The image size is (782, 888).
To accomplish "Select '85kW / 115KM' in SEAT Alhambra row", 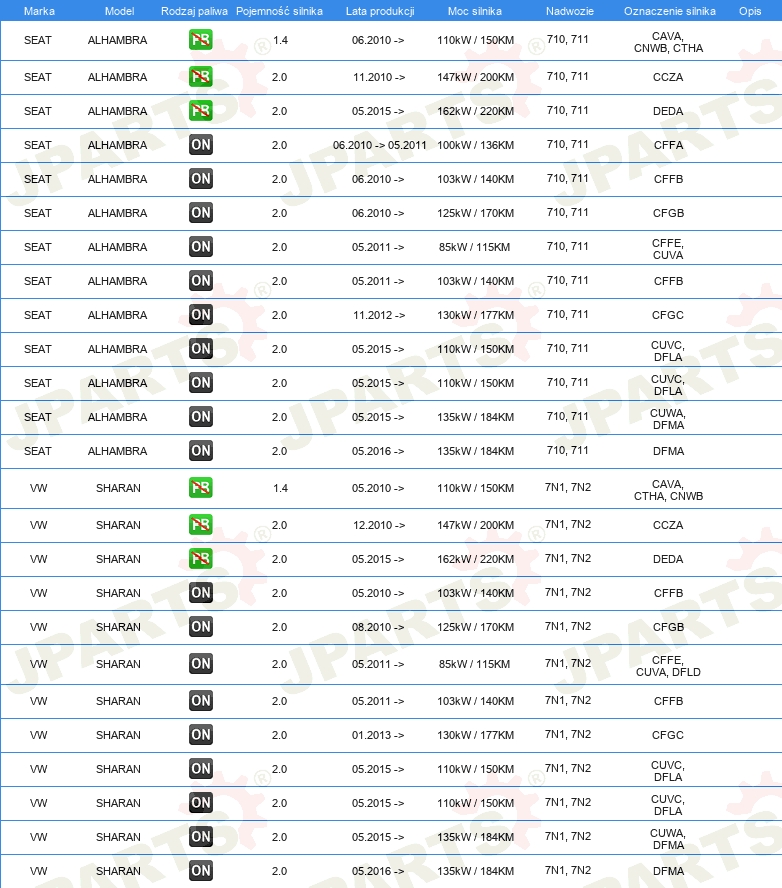I will pos(475,247).
